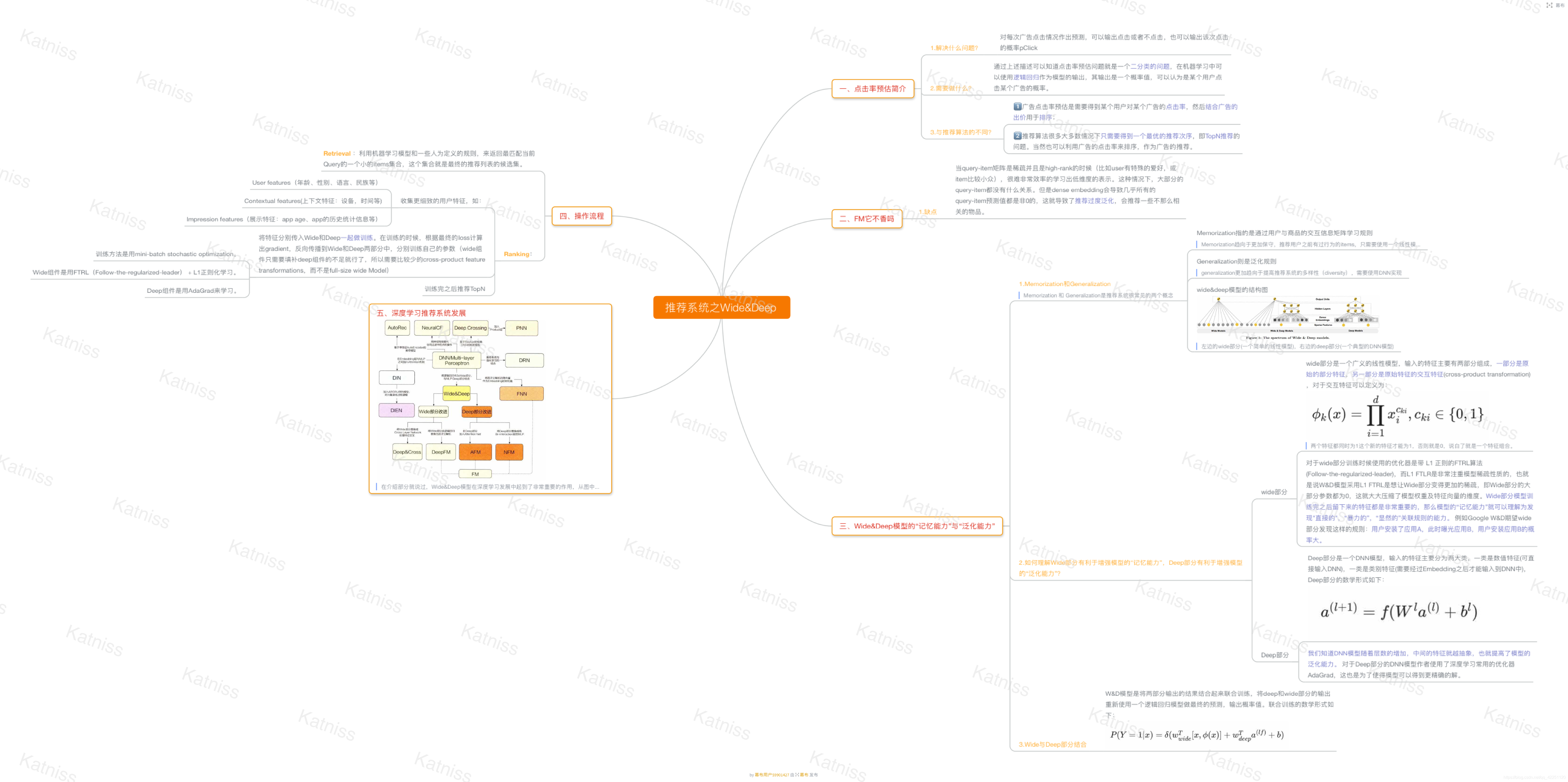
Task: Click the DIEN purple box in the diagram
Action: (396, 410)
